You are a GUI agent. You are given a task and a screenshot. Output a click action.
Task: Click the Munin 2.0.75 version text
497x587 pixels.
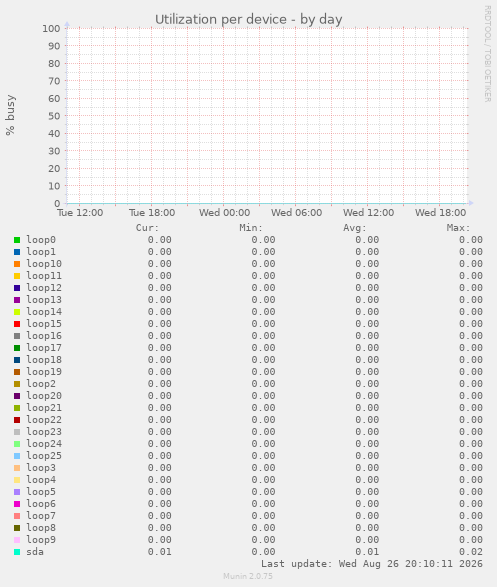[x=248, y=576]
